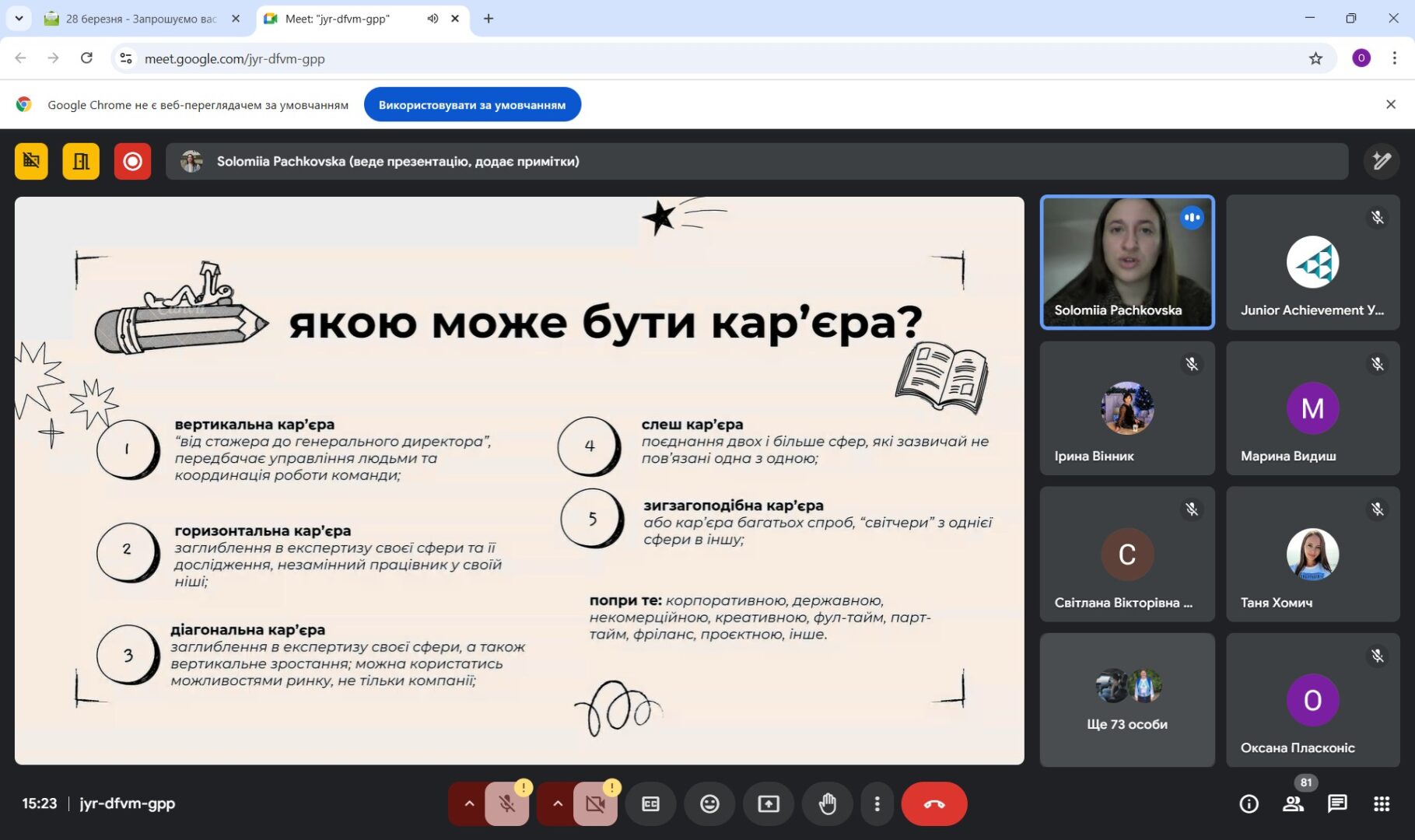The height and width of the screenshot is (840, 1415).
Task: Unmute the microphone button
Action: pos(507,803)
